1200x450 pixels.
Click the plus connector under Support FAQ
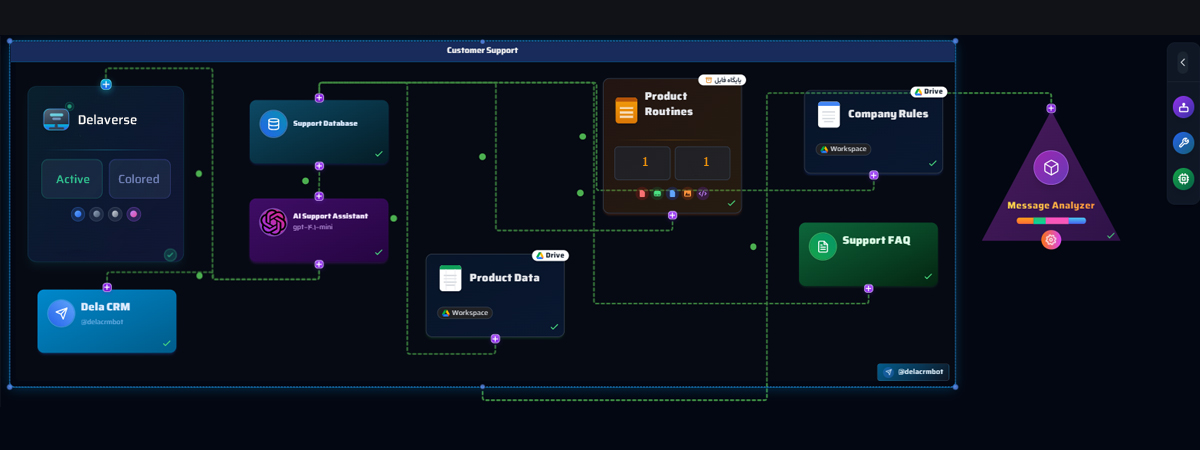coord(868,288)
